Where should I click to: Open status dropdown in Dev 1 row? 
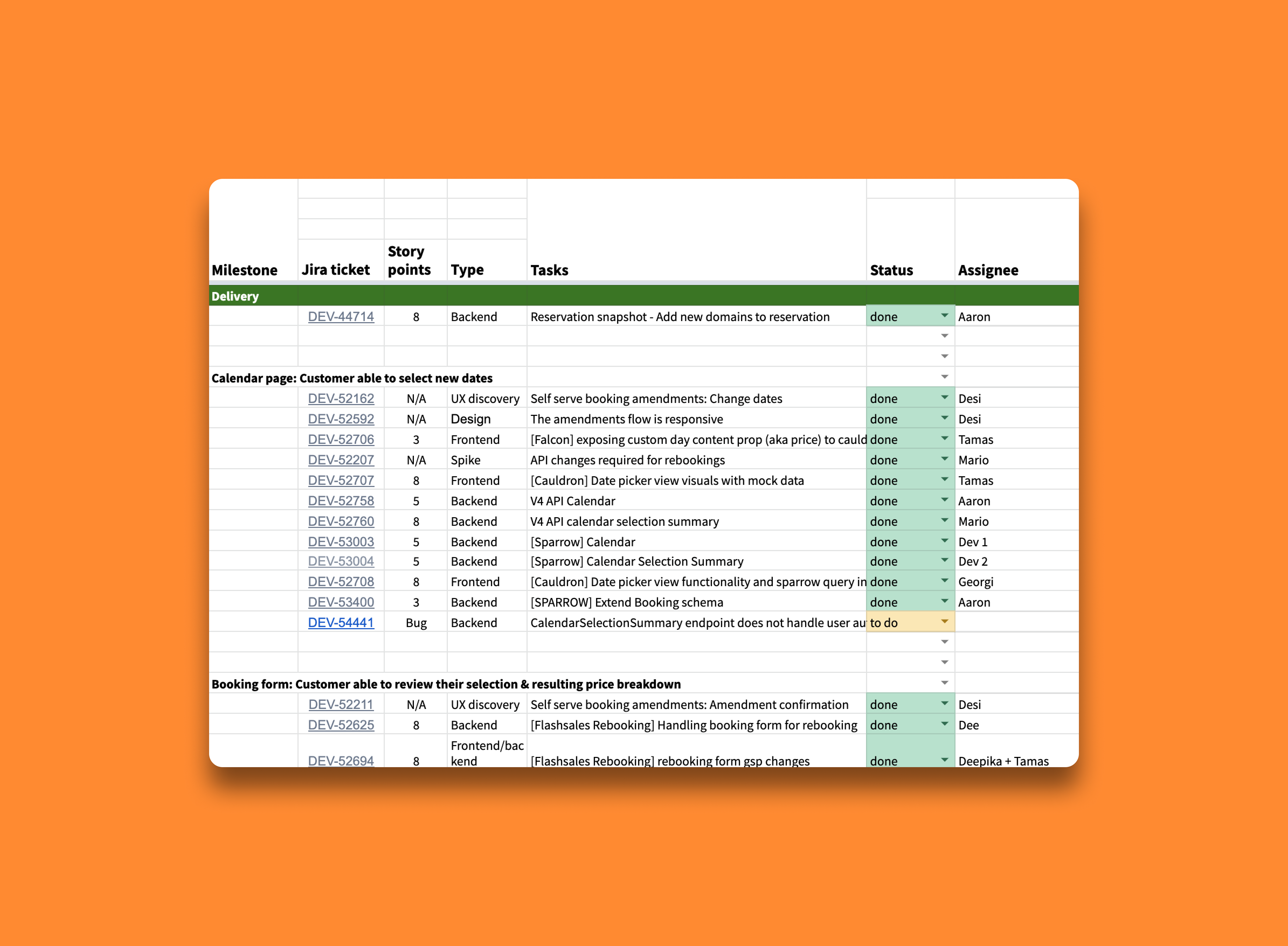tap(944, 541)
